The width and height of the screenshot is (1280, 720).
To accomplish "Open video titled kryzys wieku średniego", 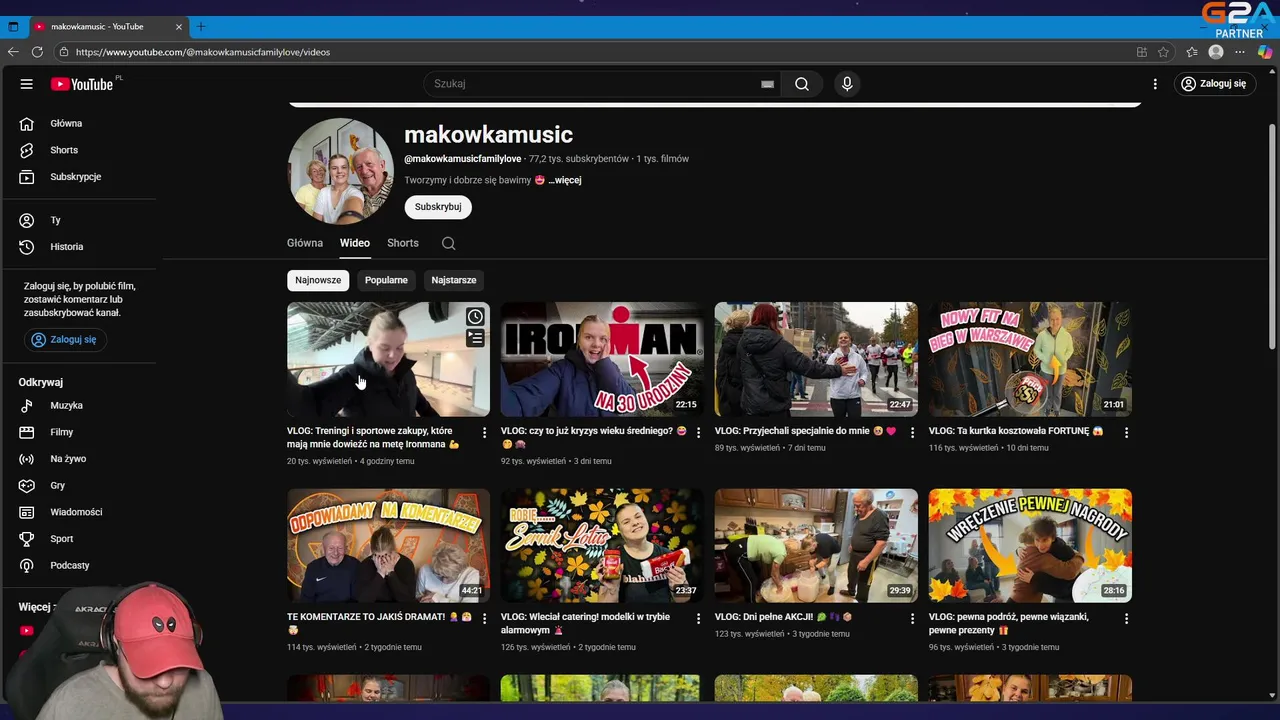I will [x=594, y=437].
